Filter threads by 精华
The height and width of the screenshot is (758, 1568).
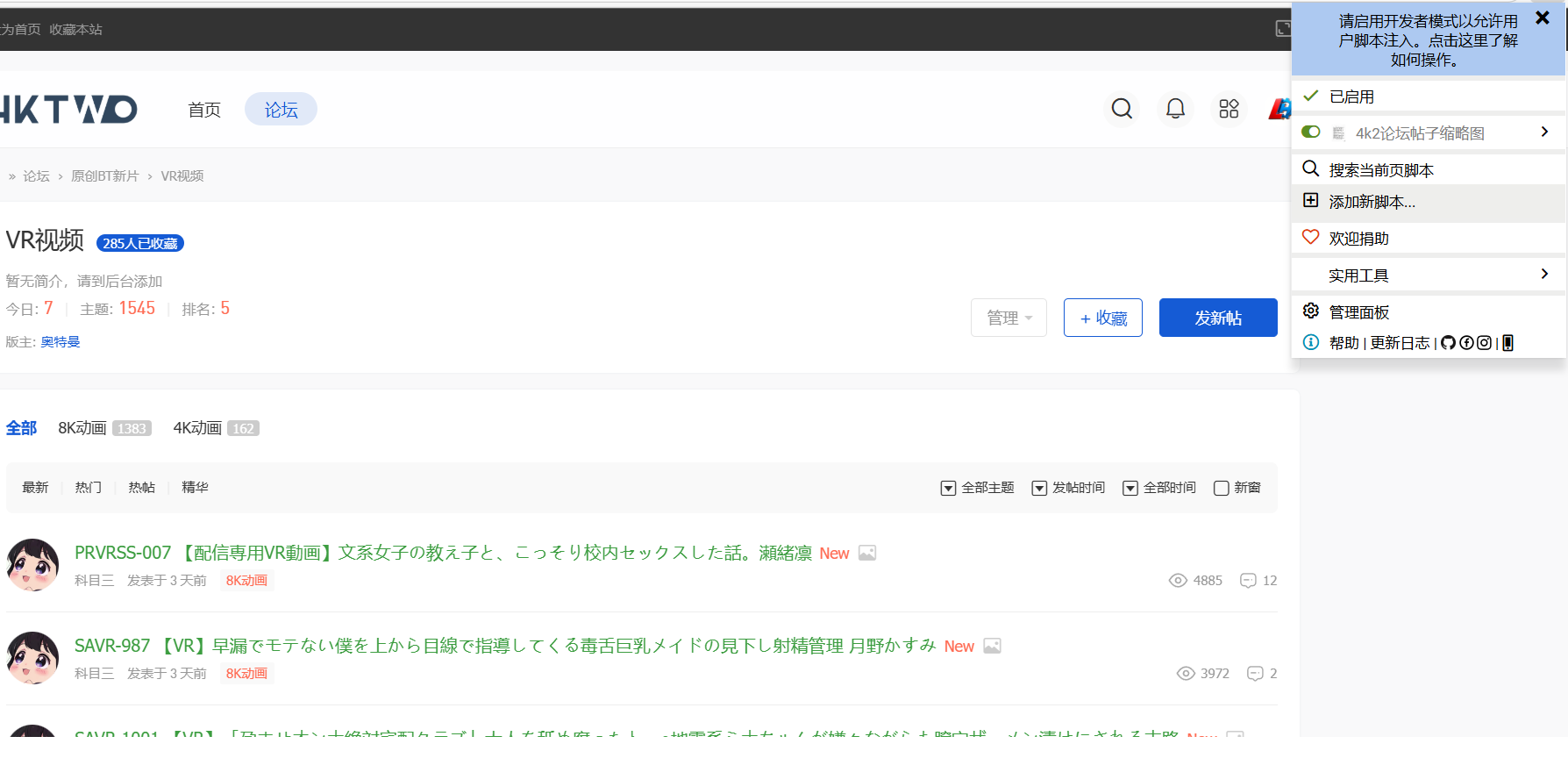pyautogui.click(x=195, y=488)
